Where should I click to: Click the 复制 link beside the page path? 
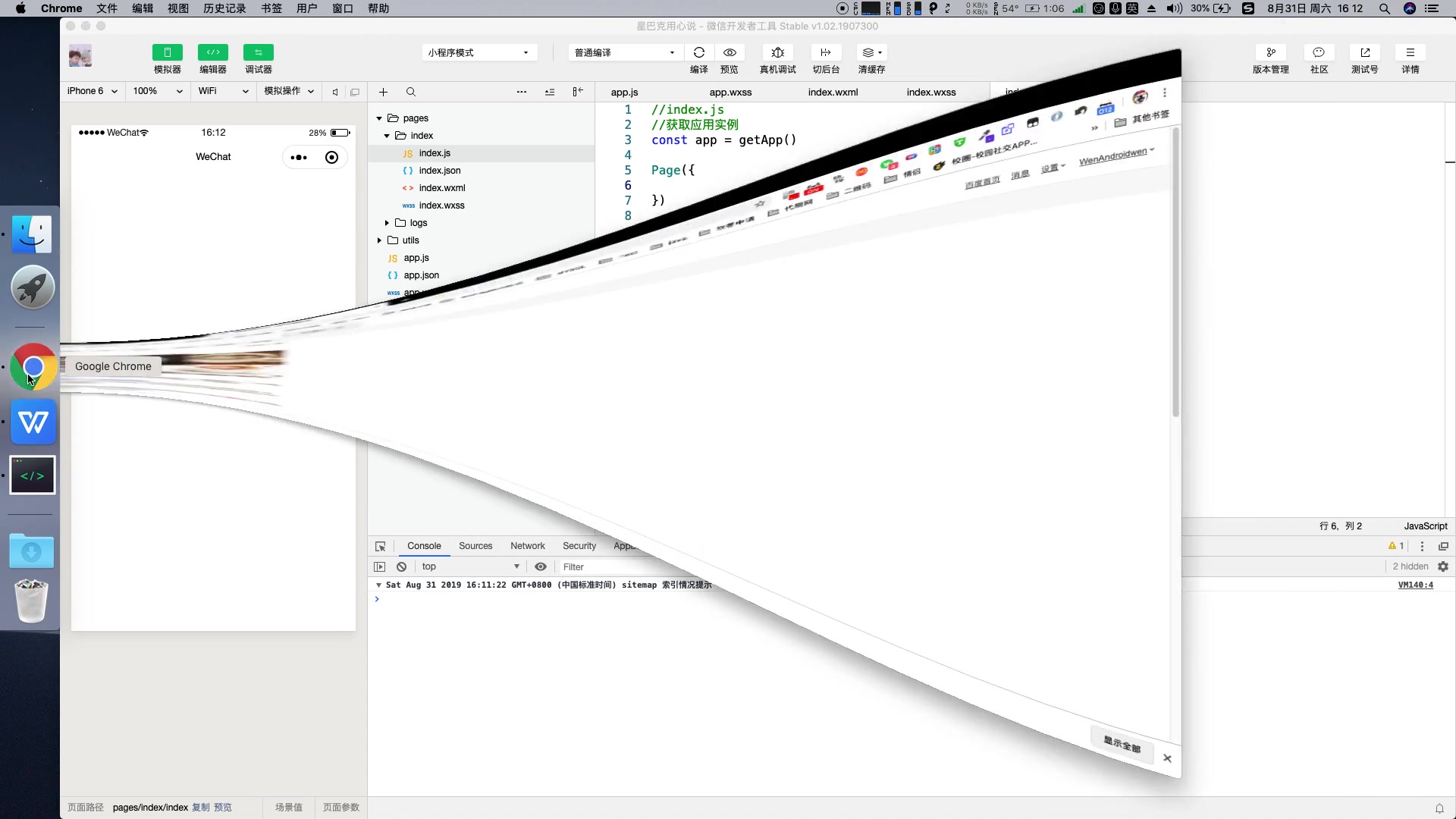click(200, 807)
